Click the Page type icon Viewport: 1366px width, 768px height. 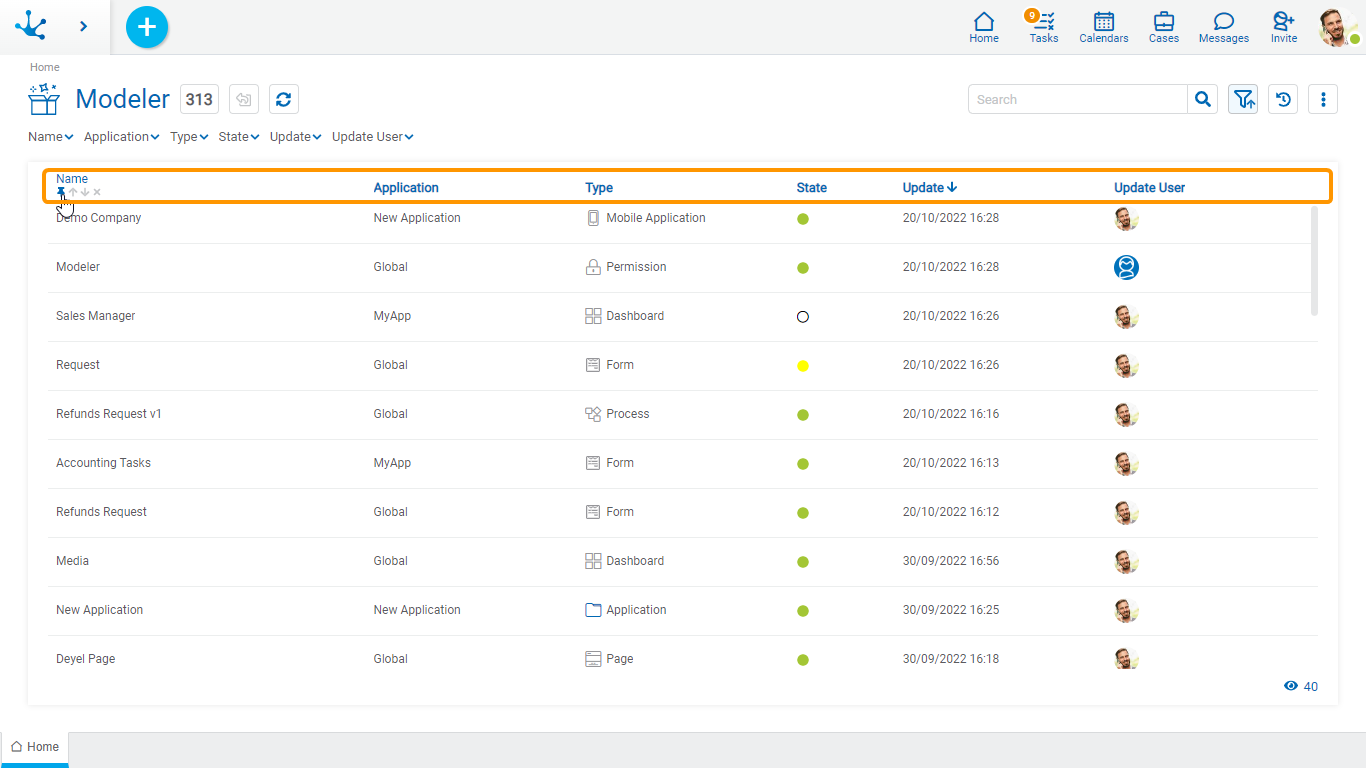[593, 659]
